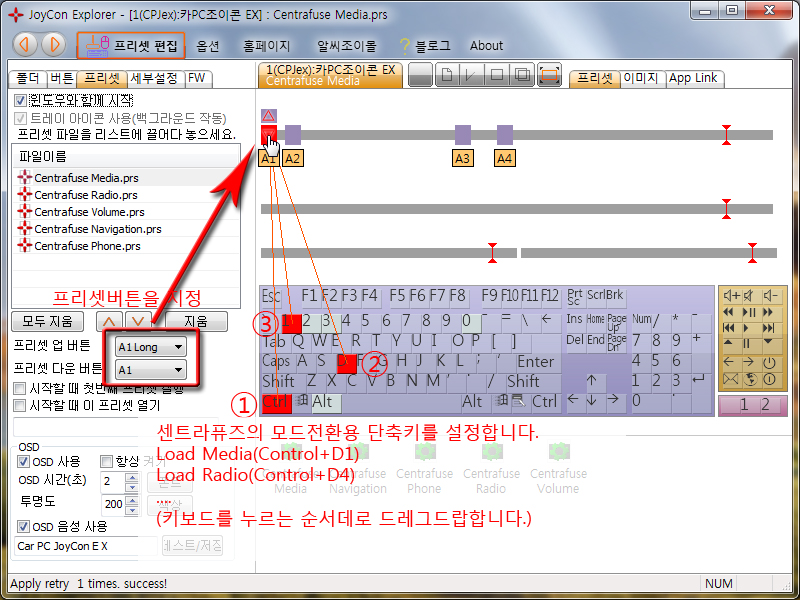This screenshot has height=600, width=800.
Task: Click the previous track media key icon
Action: (729, 328)
